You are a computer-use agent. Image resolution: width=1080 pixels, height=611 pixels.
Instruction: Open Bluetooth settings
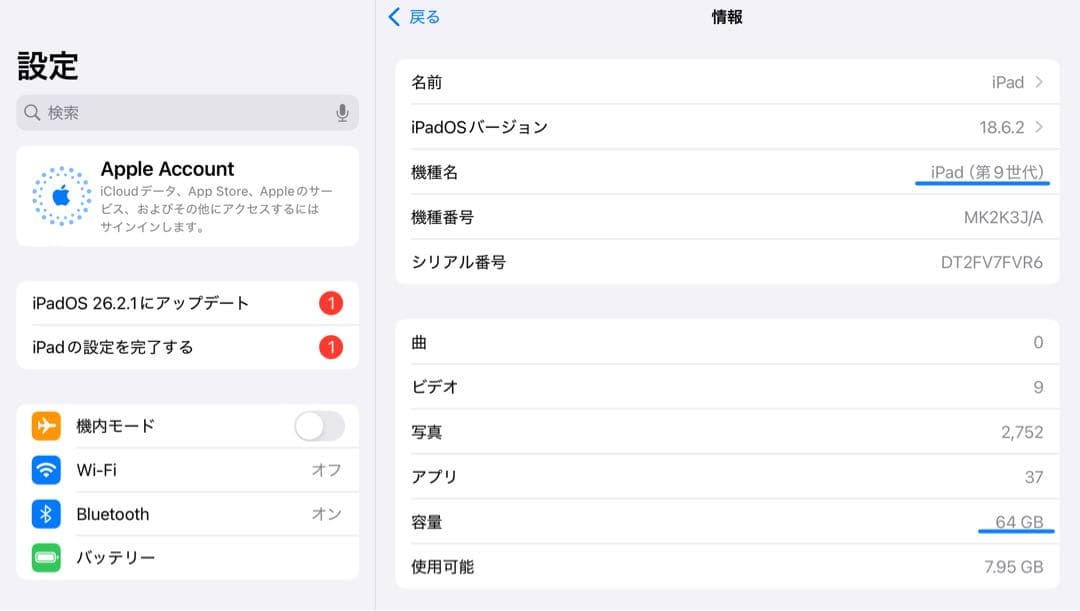(x=187, y=514)
